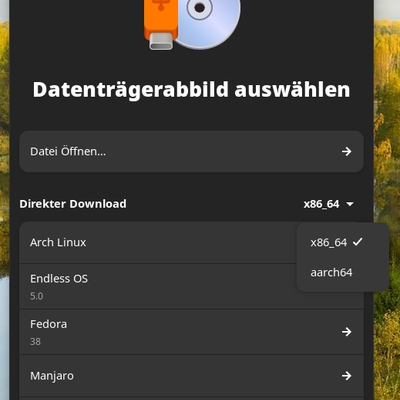Open the Datei Öffnen… file chooser row
The image size is (400, 400).
click(191, 152)
